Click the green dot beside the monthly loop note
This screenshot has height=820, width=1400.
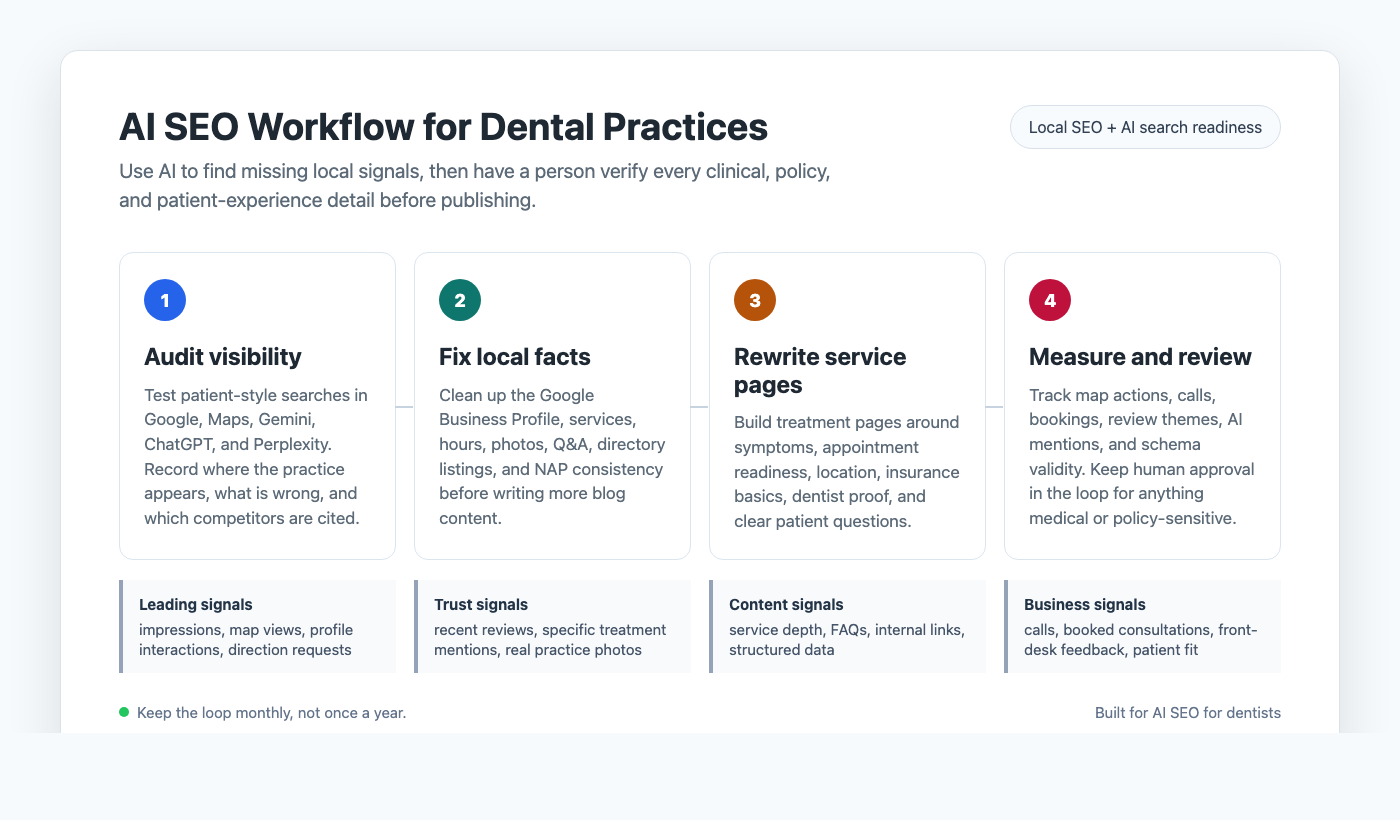pyautogui.click(x=124, y=712)
